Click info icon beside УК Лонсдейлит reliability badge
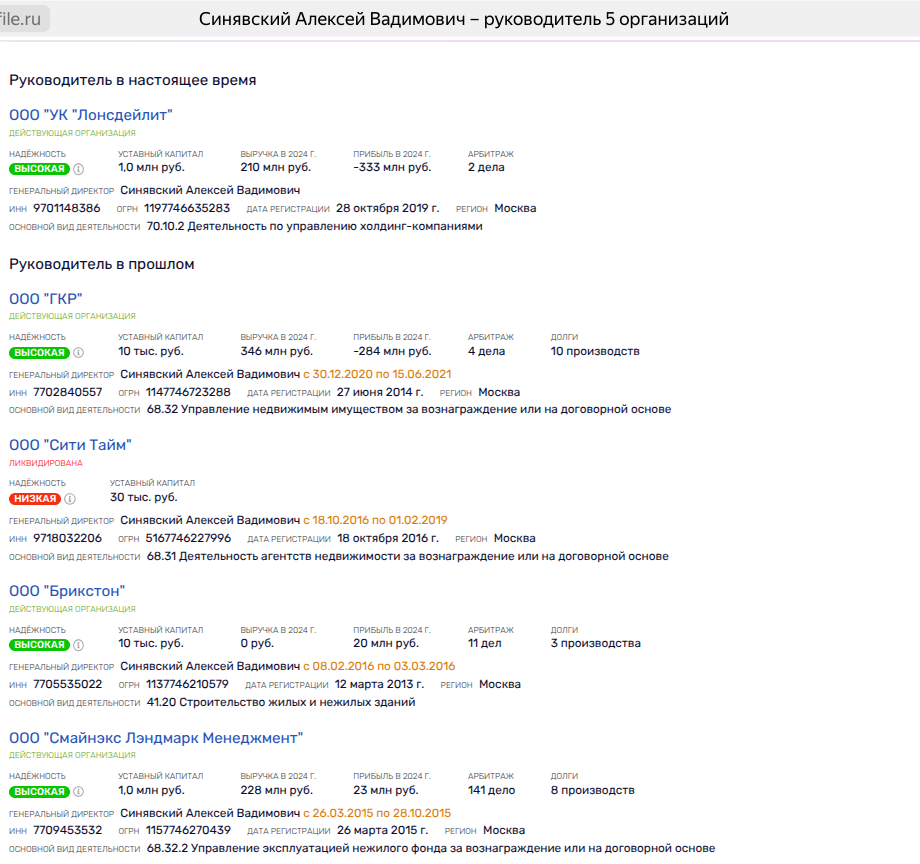 click(79, 169)
